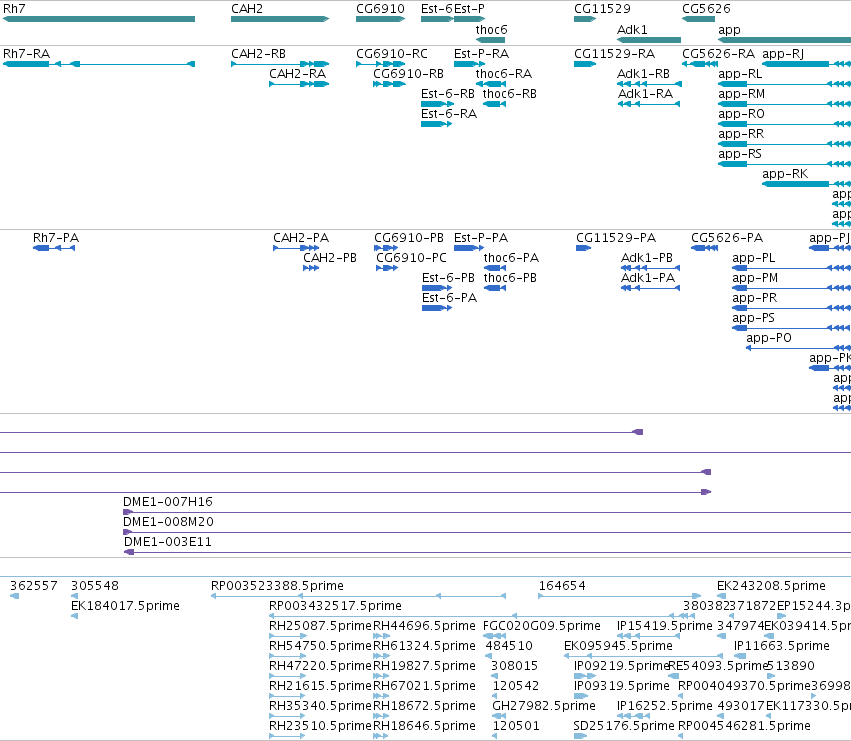Select the EK095945.5prime label
The image size is (851, 741).
[x=618, y=647]
